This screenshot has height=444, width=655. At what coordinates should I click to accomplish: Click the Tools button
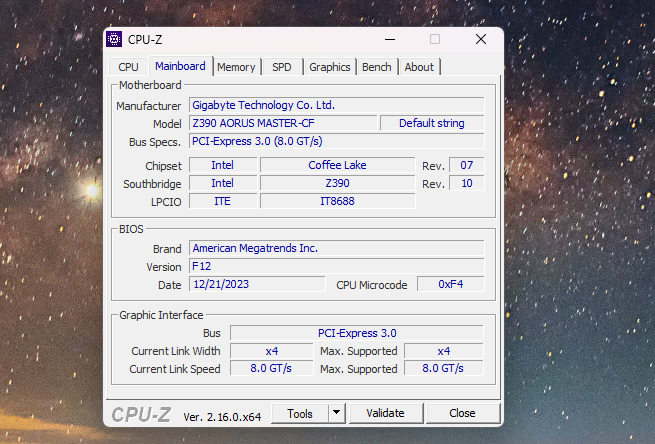[x=300, y=414]
